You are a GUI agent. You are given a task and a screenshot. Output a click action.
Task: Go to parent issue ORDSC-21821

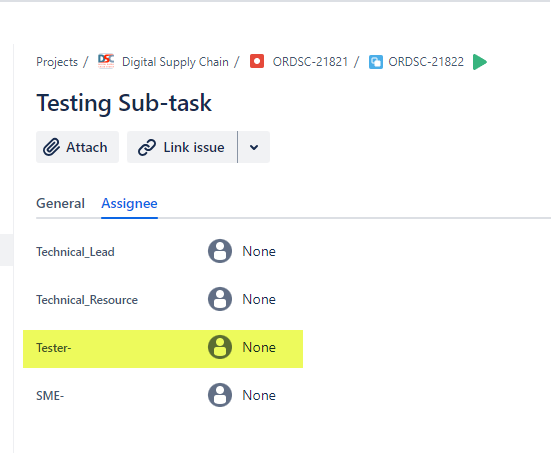coord(310,62)
